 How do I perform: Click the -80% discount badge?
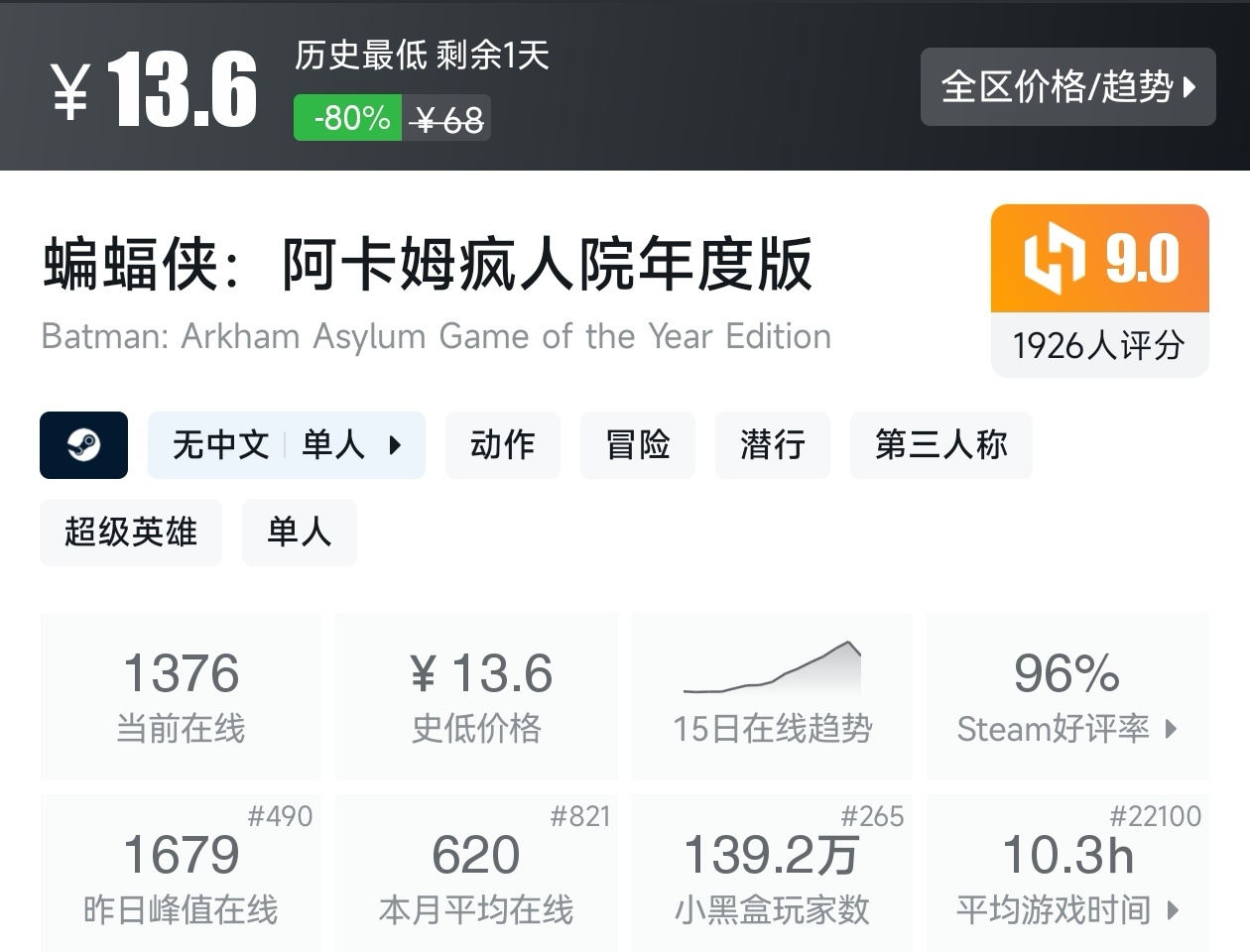(346, 117)
